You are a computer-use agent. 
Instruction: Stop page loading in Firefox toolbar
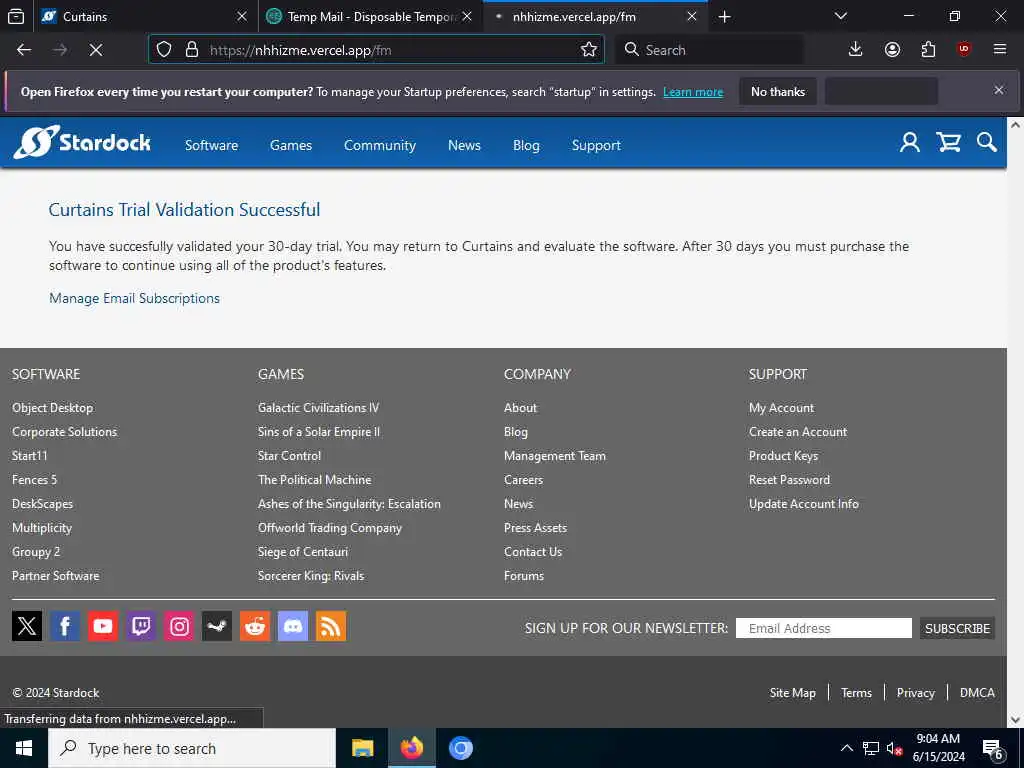pyautogui.click(x=96, y=50)
